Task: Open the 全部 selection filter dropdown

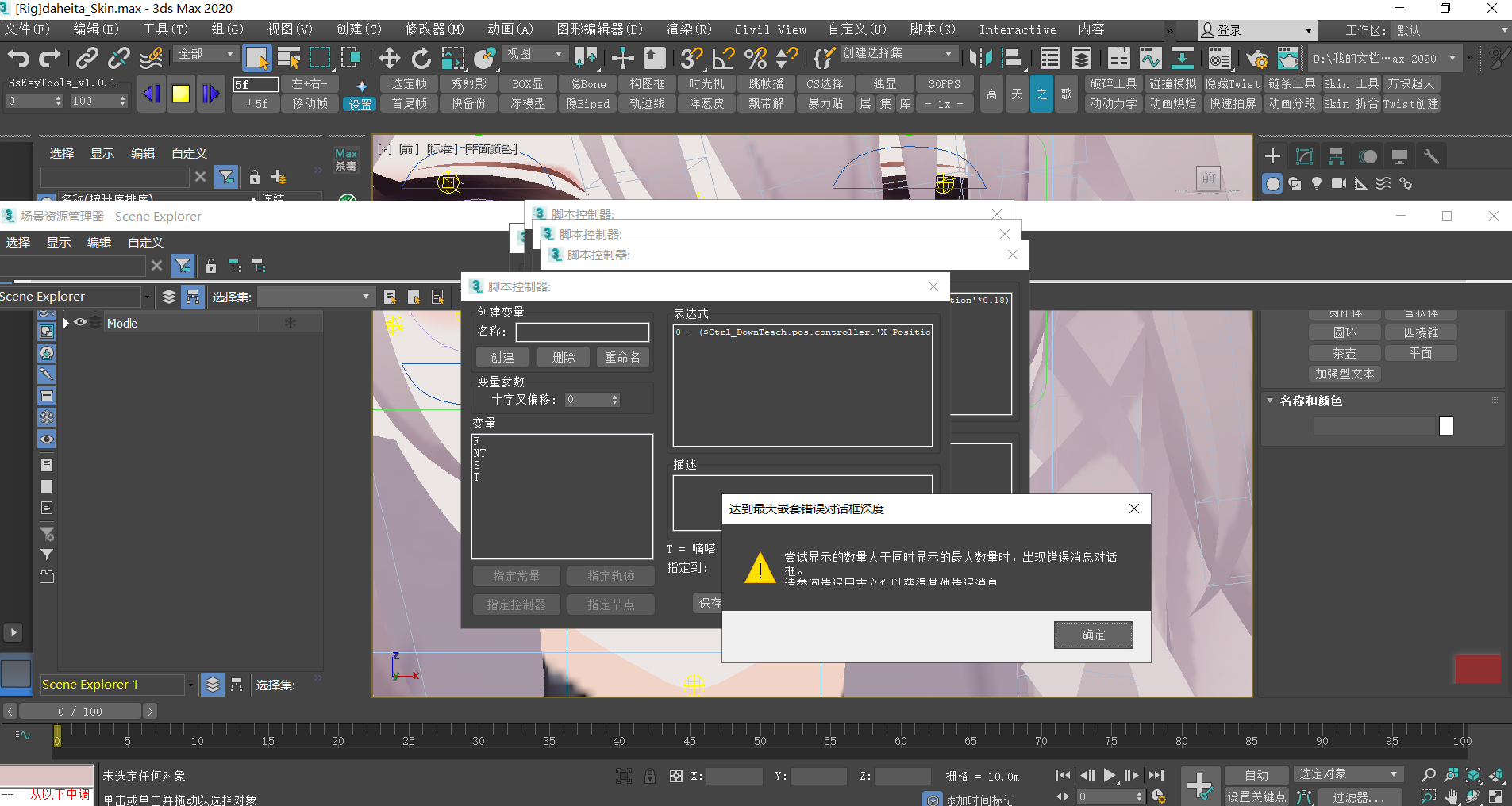Action: pos(206,54)
